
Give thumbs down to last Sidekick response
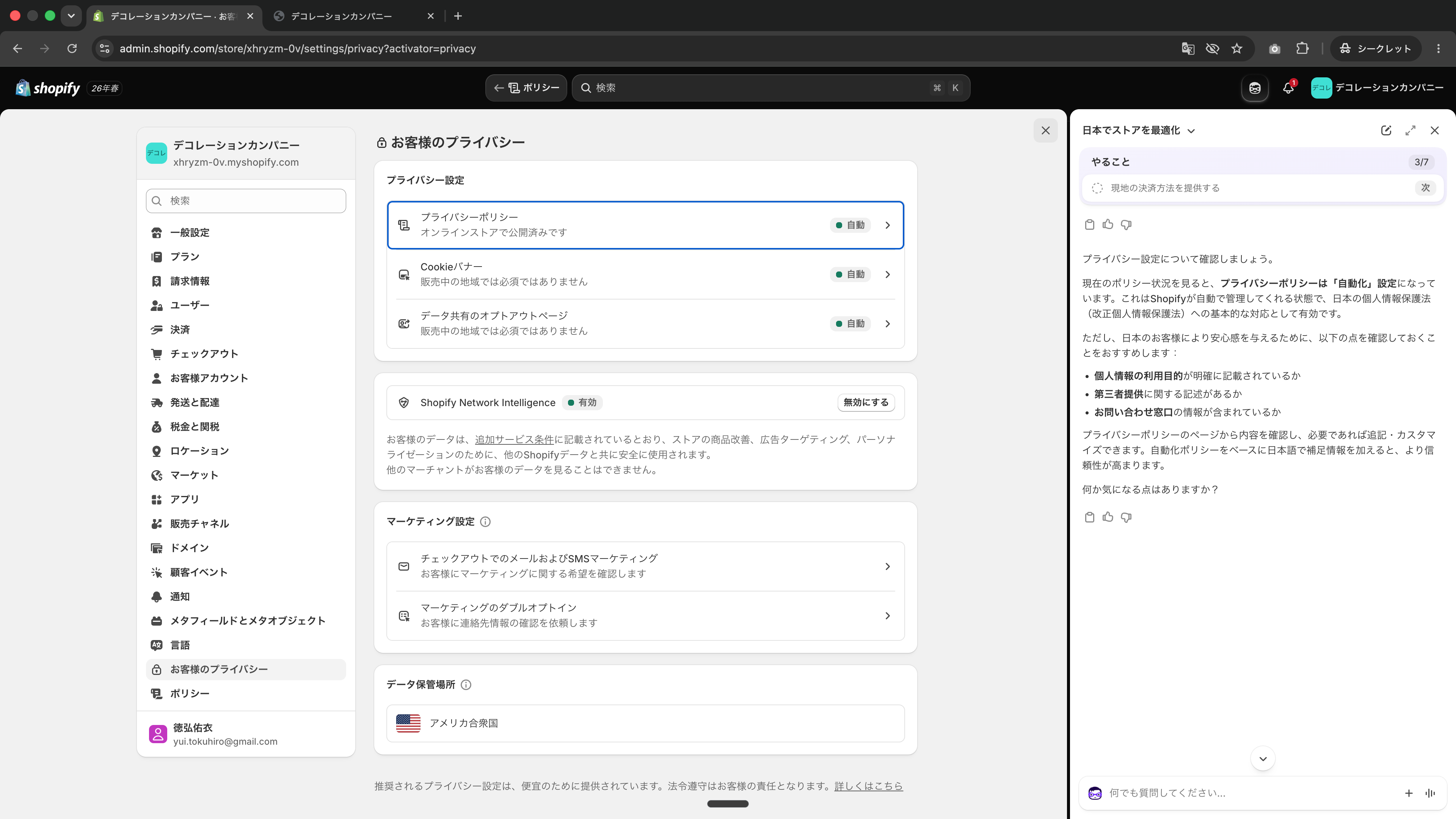coord(1126,517)
